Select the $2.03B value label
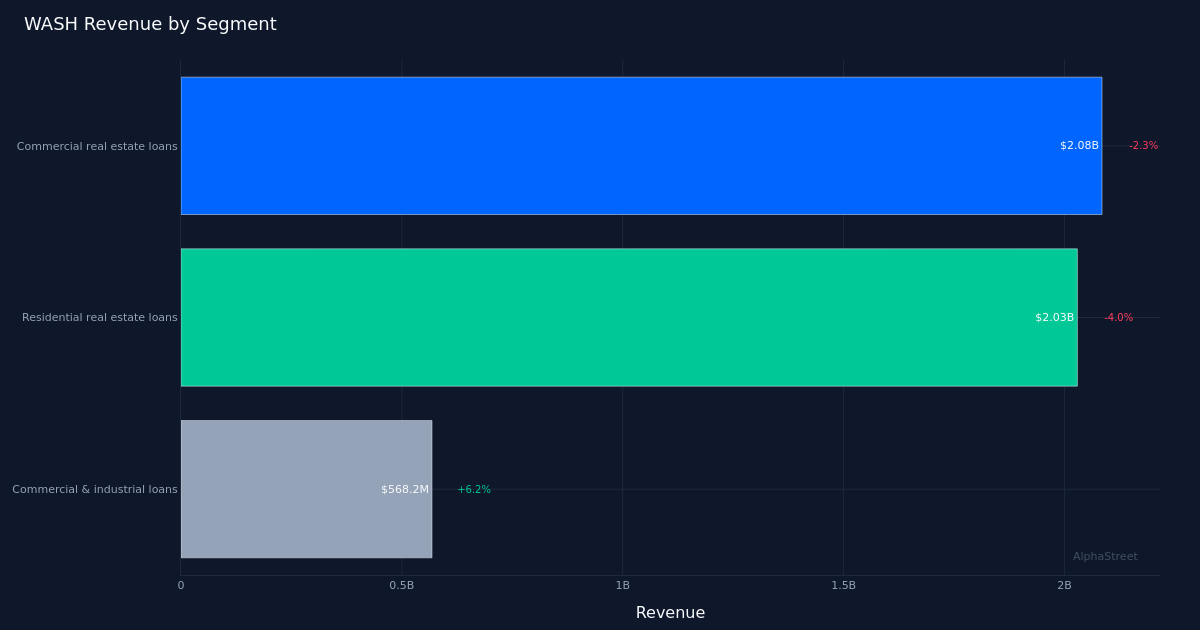The image size is (1200, 630). coord(1054,317)
